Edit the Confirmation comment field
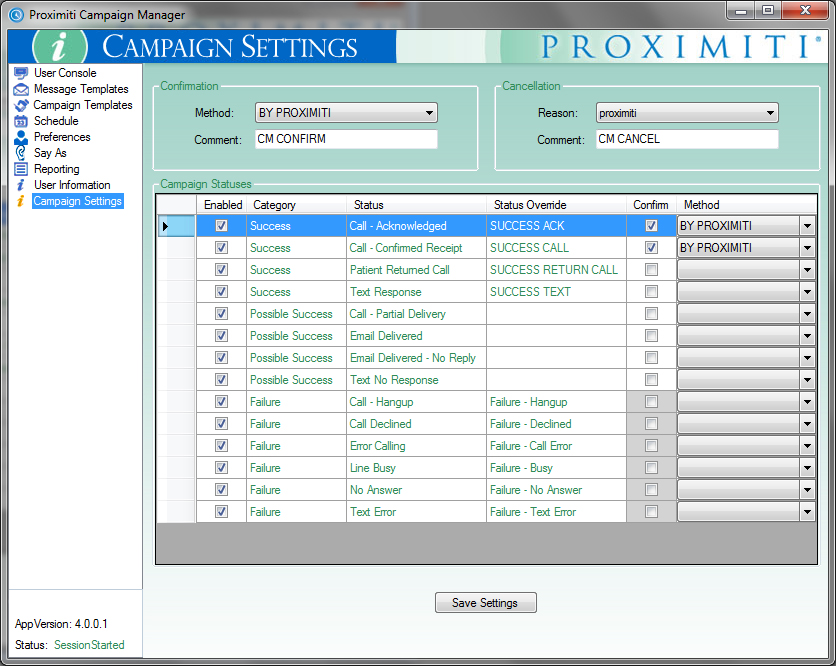Image resolution: width=836 pixels, height=666 pixels. tap(346, 139)
